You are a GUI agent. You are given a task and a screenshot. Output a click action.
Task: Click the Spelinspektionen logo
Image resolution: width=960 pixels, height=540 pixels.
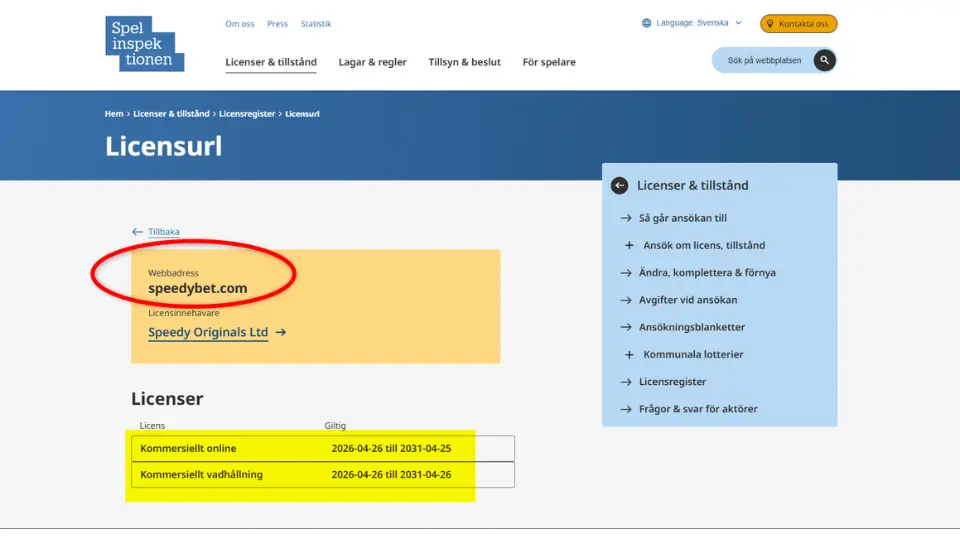click(x=144, y=43)
